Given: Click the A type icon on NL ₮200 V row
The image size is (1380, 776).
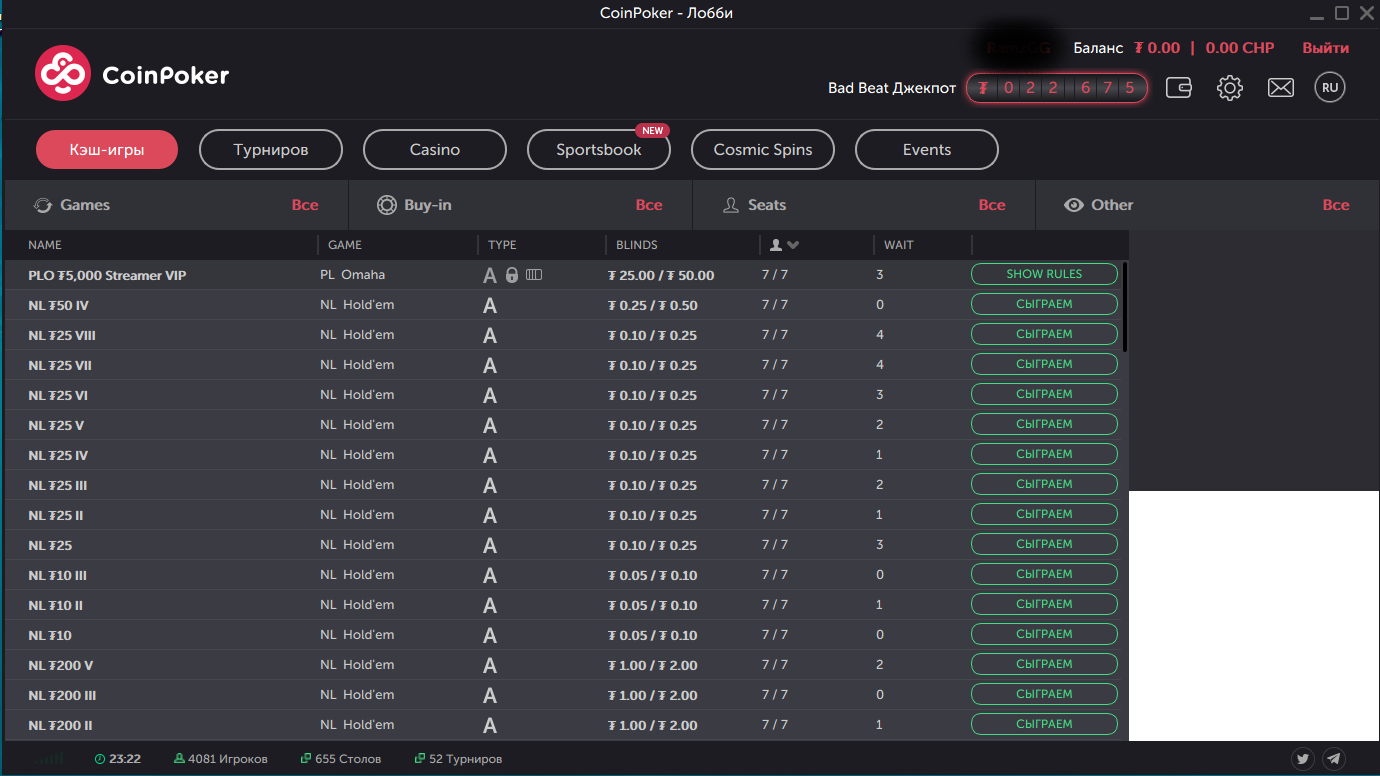Looking at the screenshot, I should click(490, 666).
